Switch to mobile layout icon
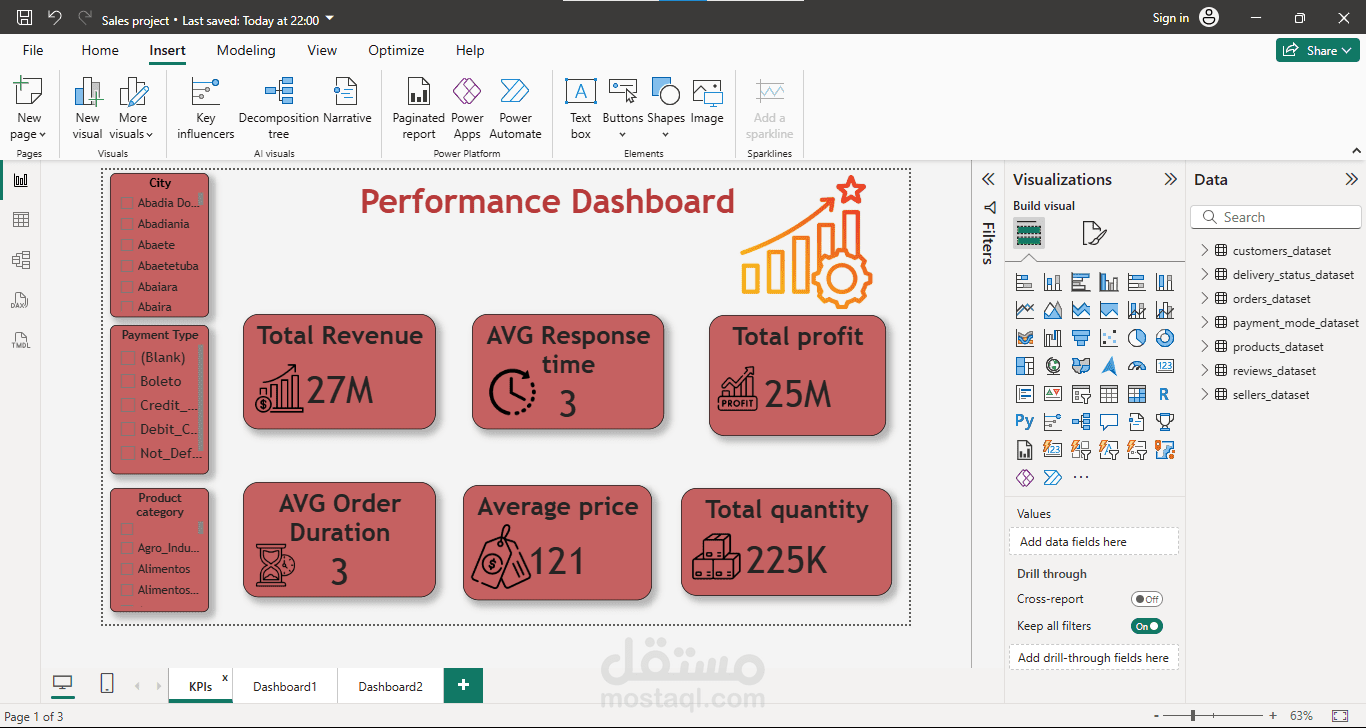This screenshot has height=728, width=1366. pos(107,684)
